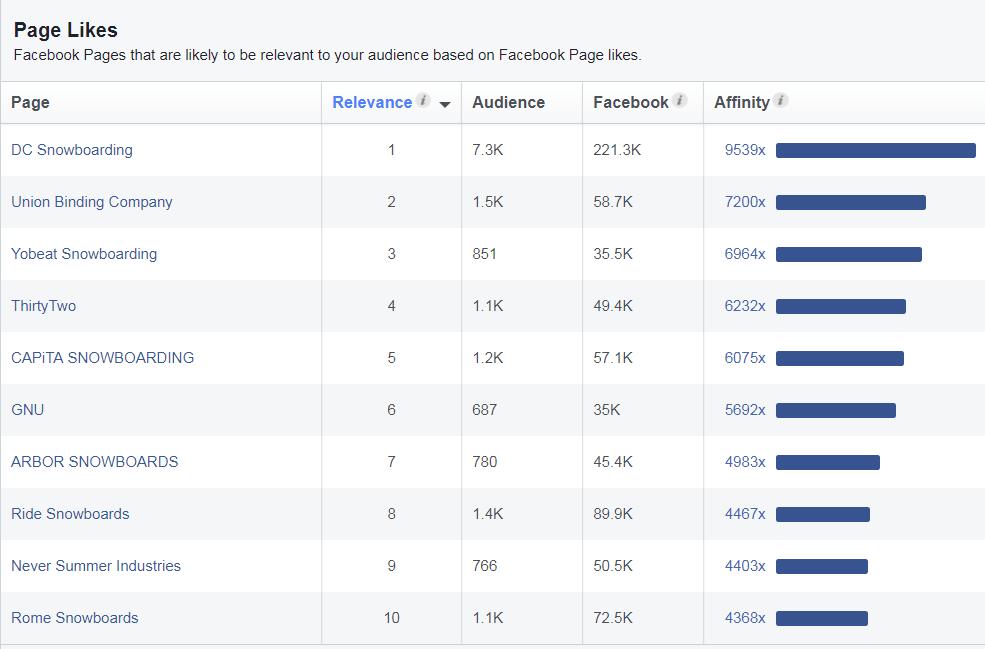Sort by the Relevance column header
Viewport: 985px width, 649px height.
(x=372, y=102)
